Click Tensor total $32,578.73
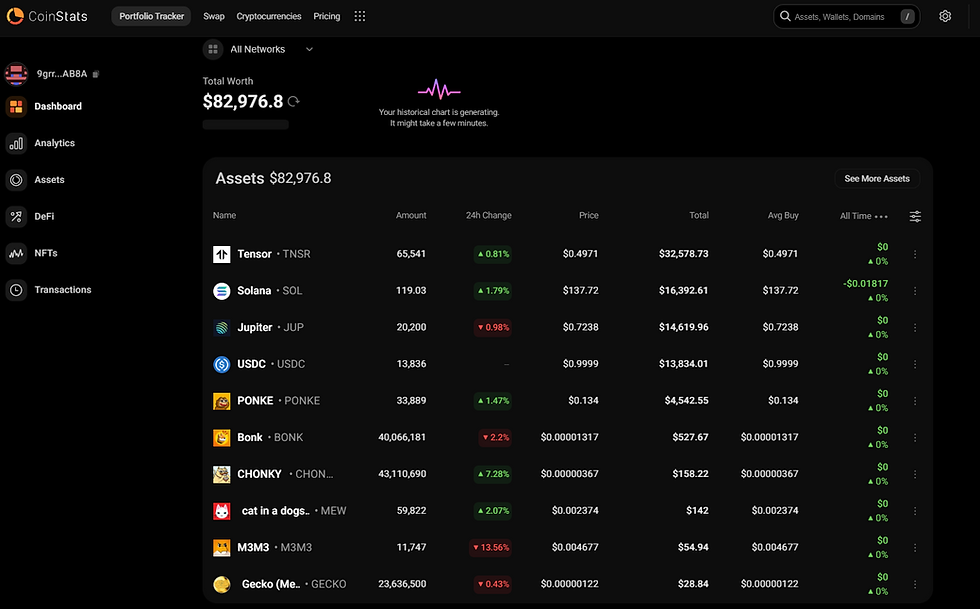Screen dimensions: 980x609 coord(684,254)
